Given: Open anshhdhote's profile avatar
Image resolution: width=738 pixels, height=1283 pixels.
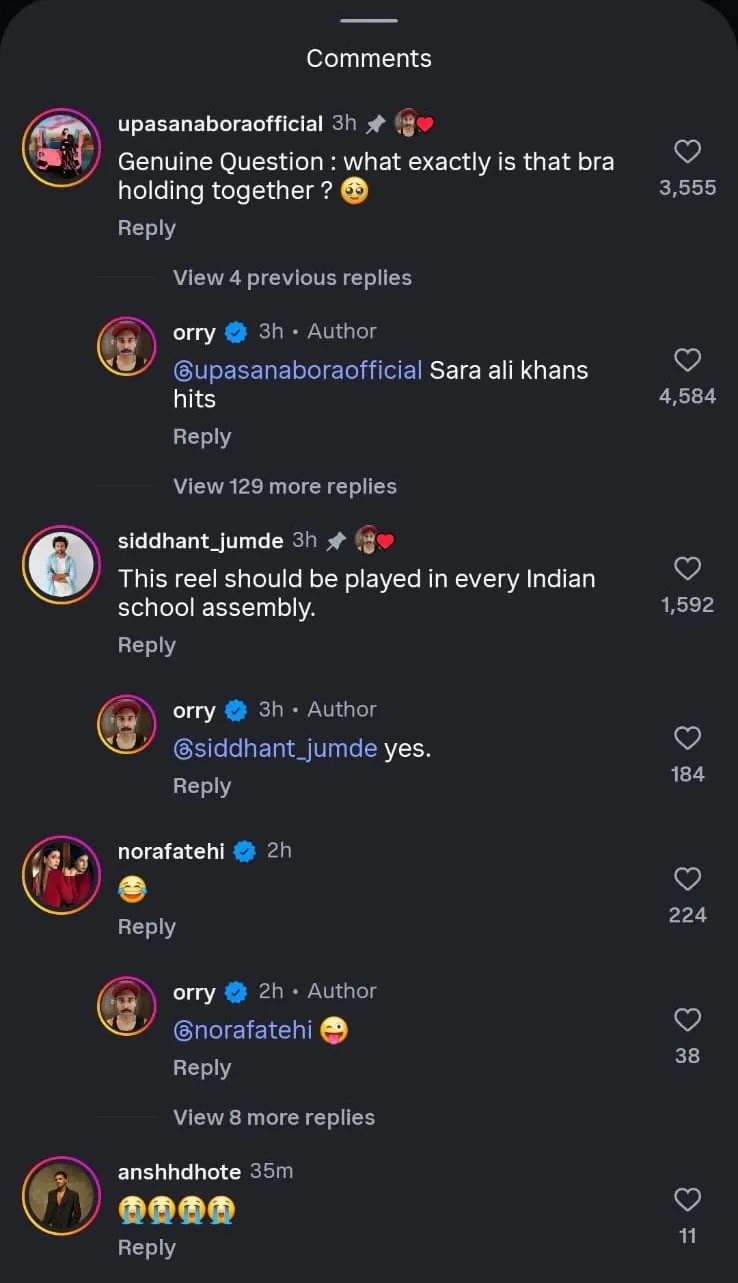Looking at the screenshot, I should pos(62,1195).
